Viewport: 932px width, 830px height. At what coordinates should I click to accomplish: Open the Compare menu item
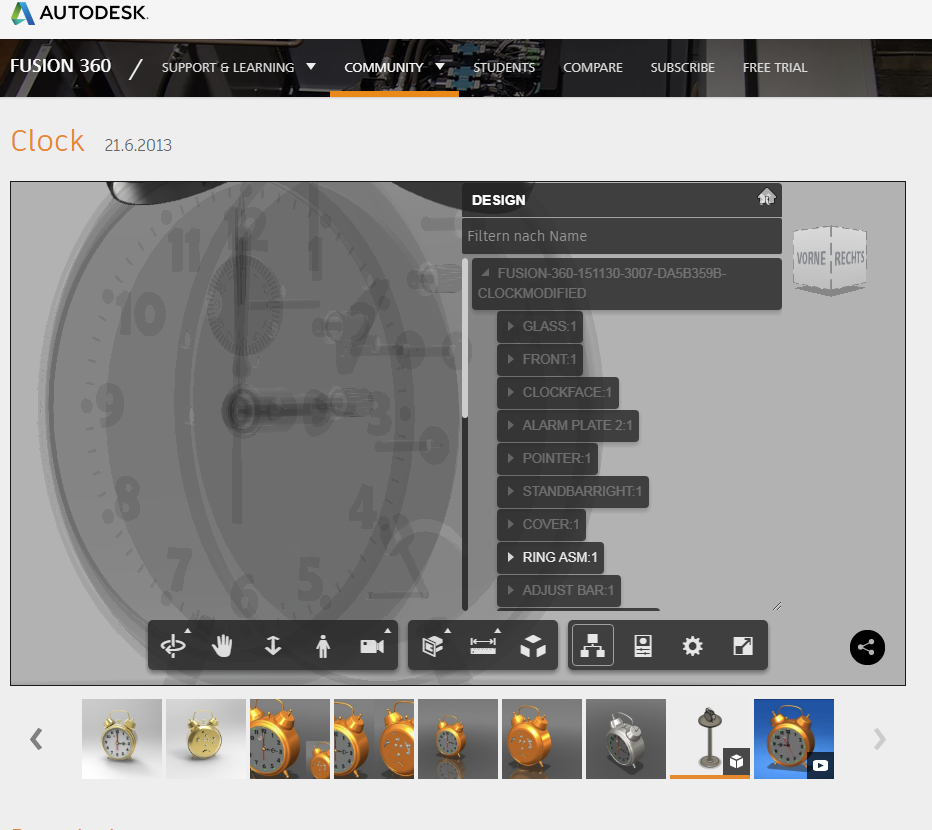point(593,67)
